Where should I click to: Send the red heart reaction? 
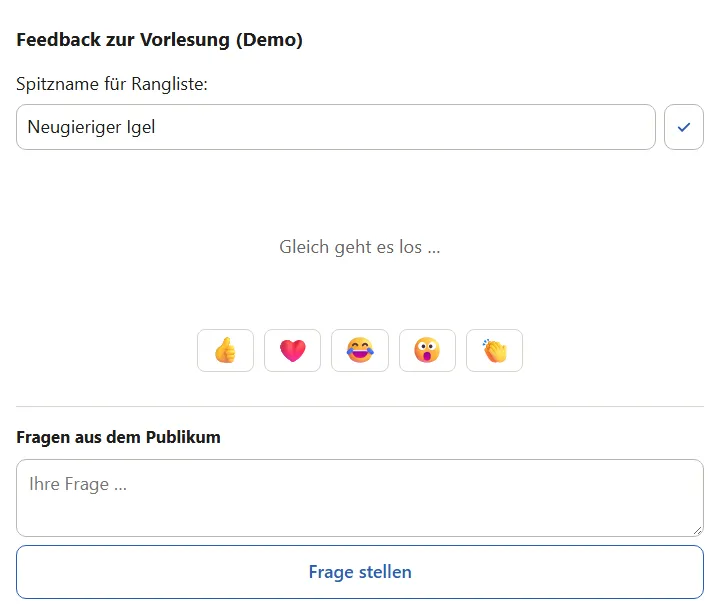pos(292,350)
